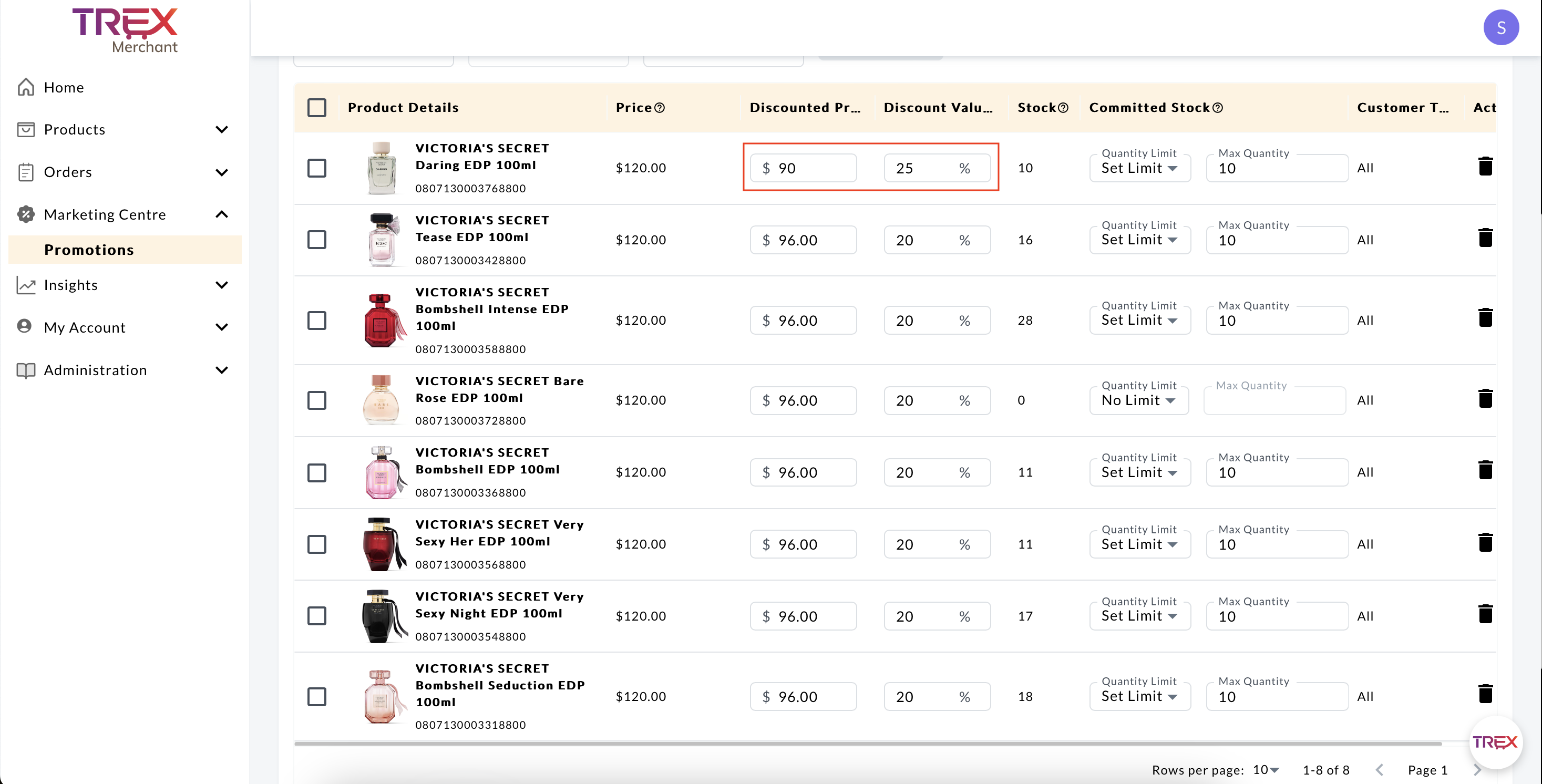Click the Committed Stock help icon
The height and width of the screenshot is (784, 1542).
[x=1218, y=108]
